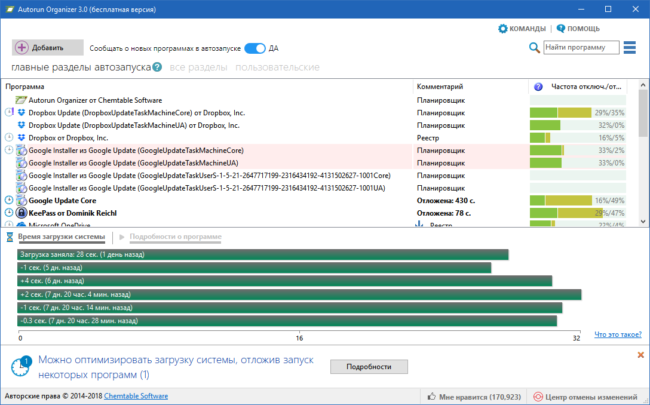Click -1 сек. (5 дн. назад) bar
This screenshot has width=650, height=405.
[x=254, y=268]
